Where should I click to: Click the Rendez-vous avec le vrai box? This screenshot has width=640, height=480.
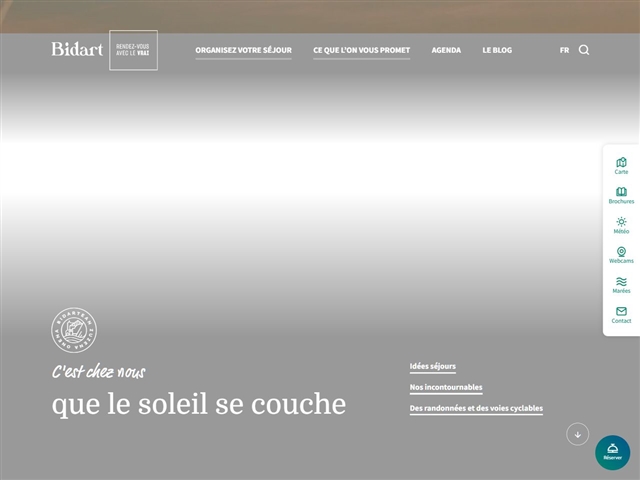point(133,50)
